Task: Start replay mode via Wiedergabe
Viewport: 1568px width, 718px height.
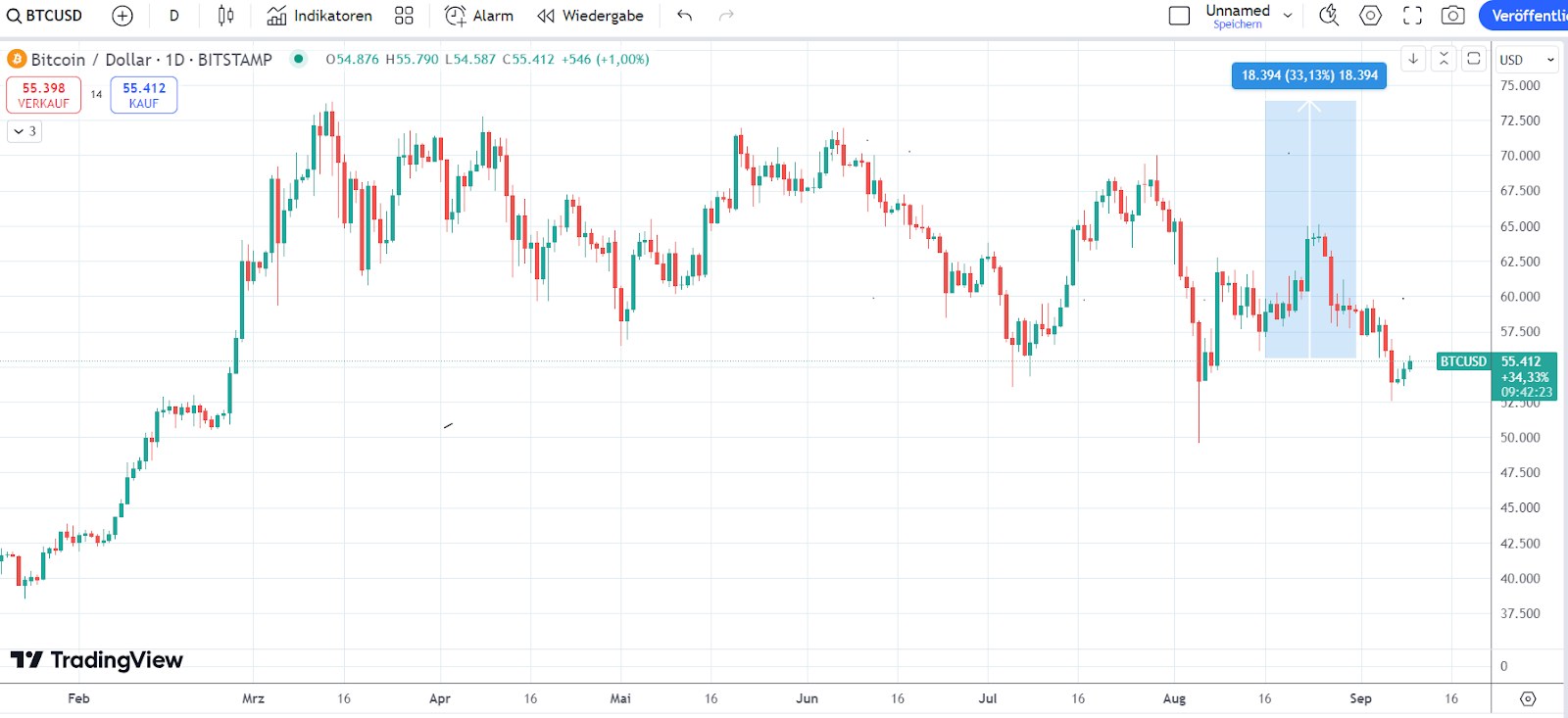Action: click(590, 16)
